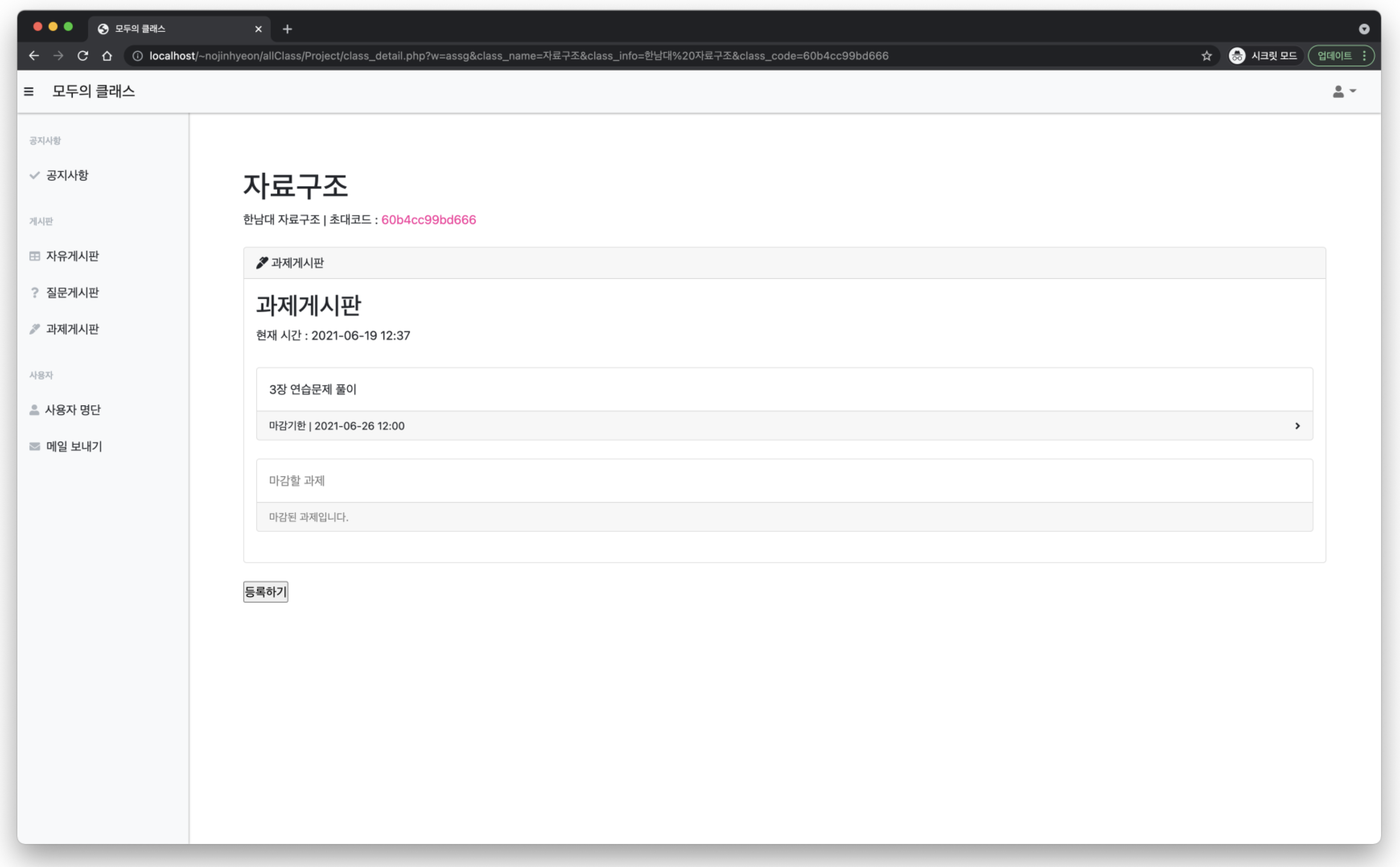
Task: Go back with browser back arrow
Action: 34,56
